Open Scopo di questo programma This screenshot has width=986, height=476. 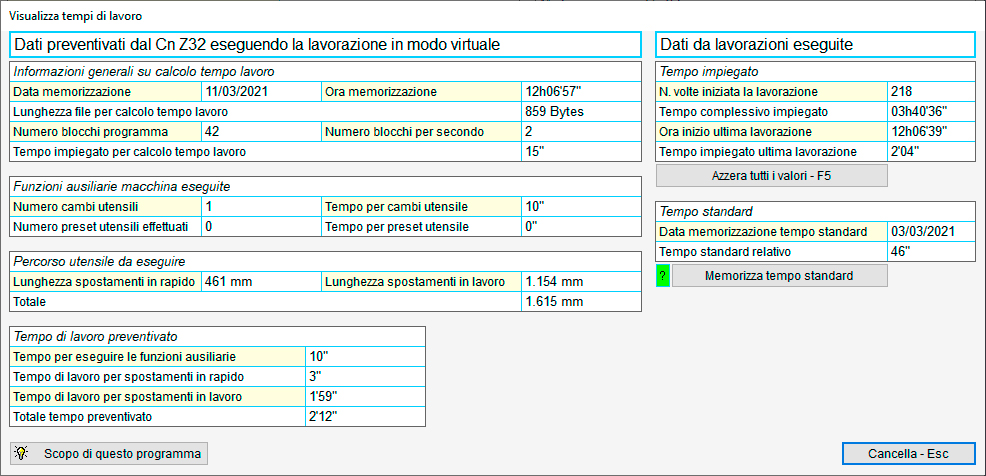pyautogui.click(x=109, y=453)
